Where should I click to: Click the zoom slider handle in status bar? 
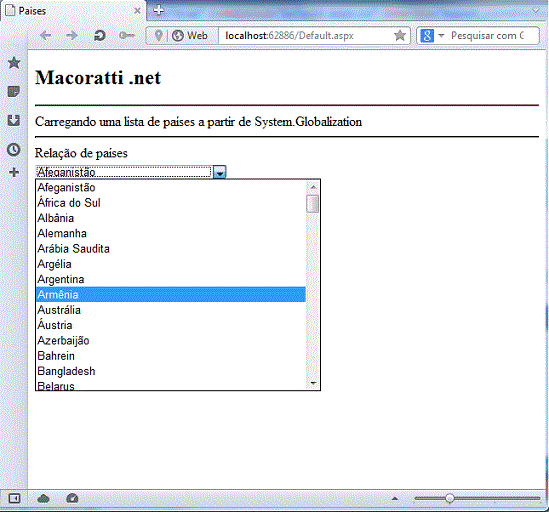450,498
